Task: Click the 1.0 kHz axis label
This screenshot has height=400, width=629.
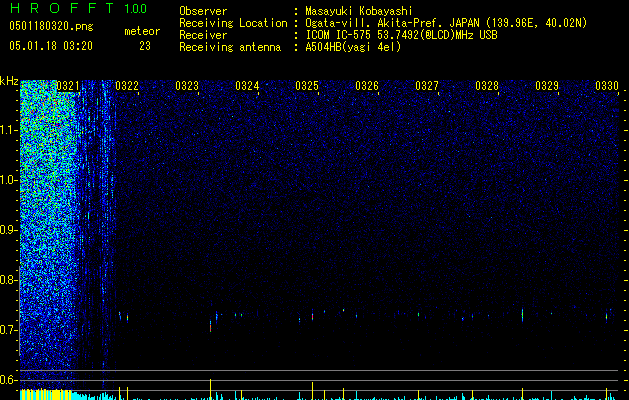Action: click(9, 180)
